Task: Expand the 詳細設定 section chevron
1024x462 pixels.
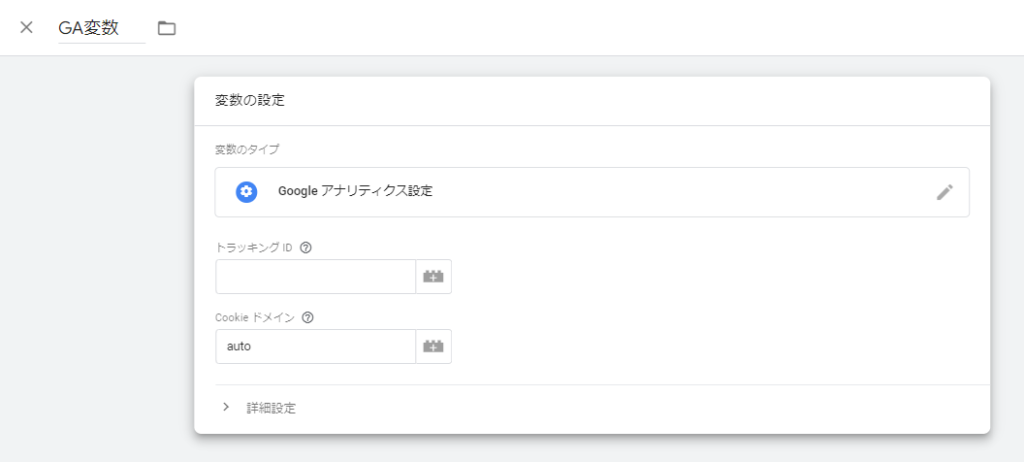Action: pos(226,407)
